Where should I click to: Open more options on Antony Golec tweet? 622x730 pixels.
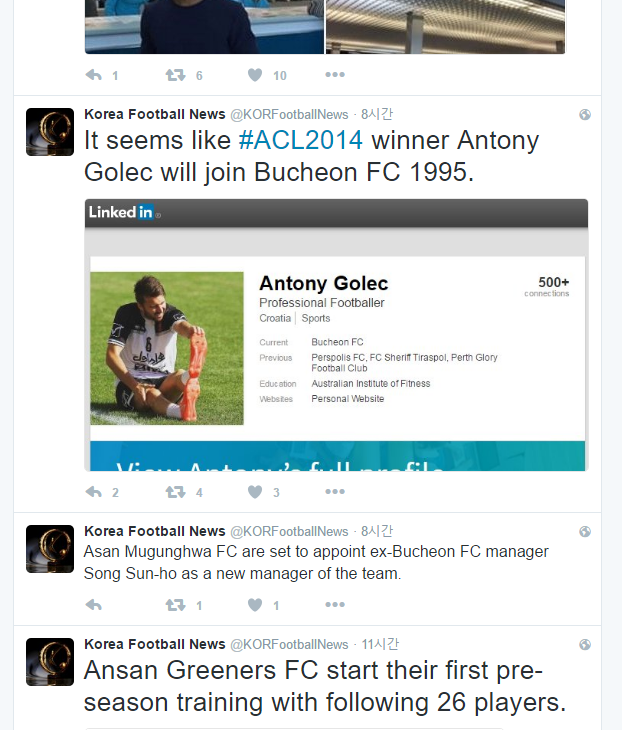[x=335, y=492]
